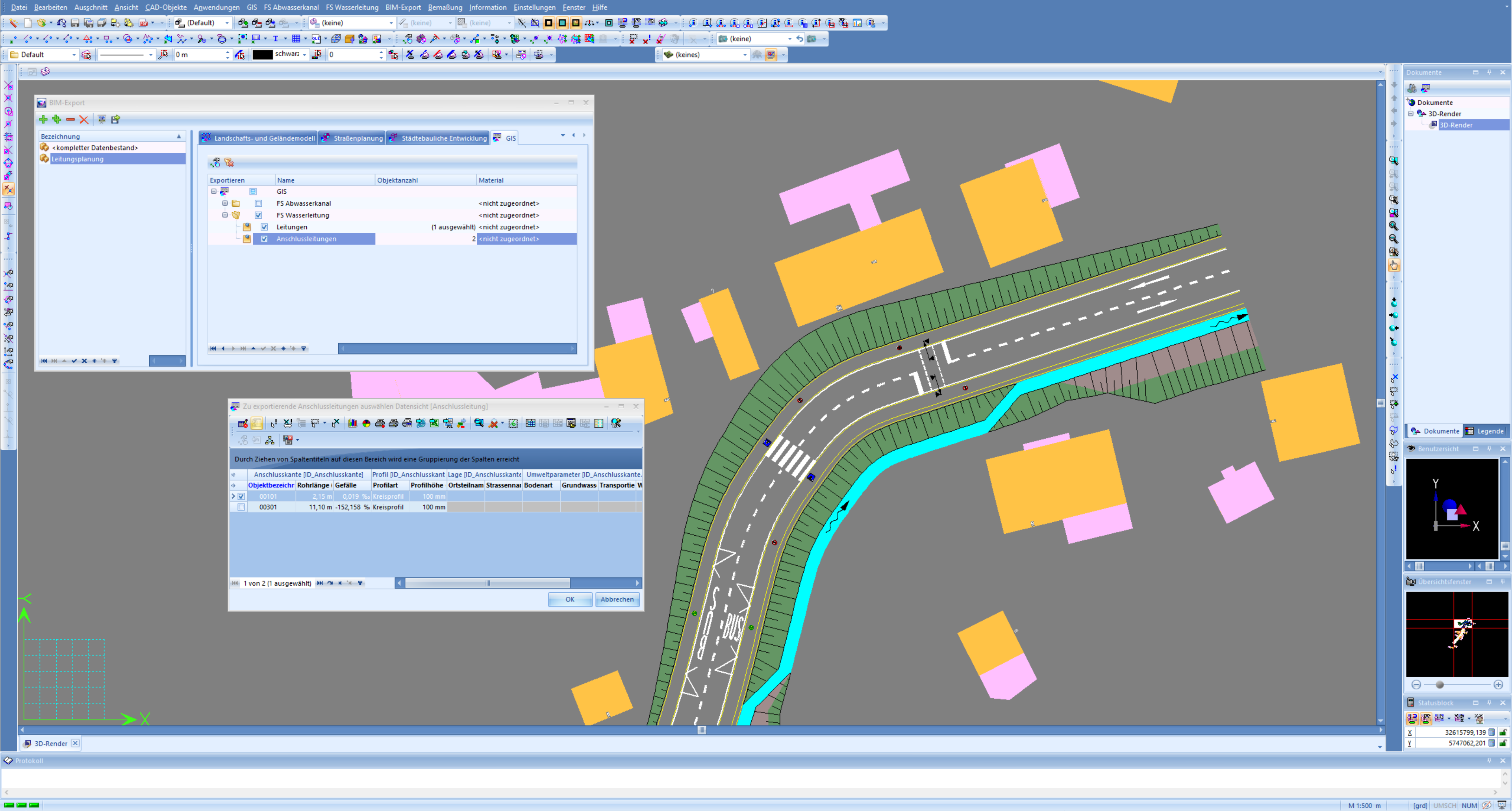Confirm selection with OK button
The width and height of the screenshot is (1512, 811).
569,599
